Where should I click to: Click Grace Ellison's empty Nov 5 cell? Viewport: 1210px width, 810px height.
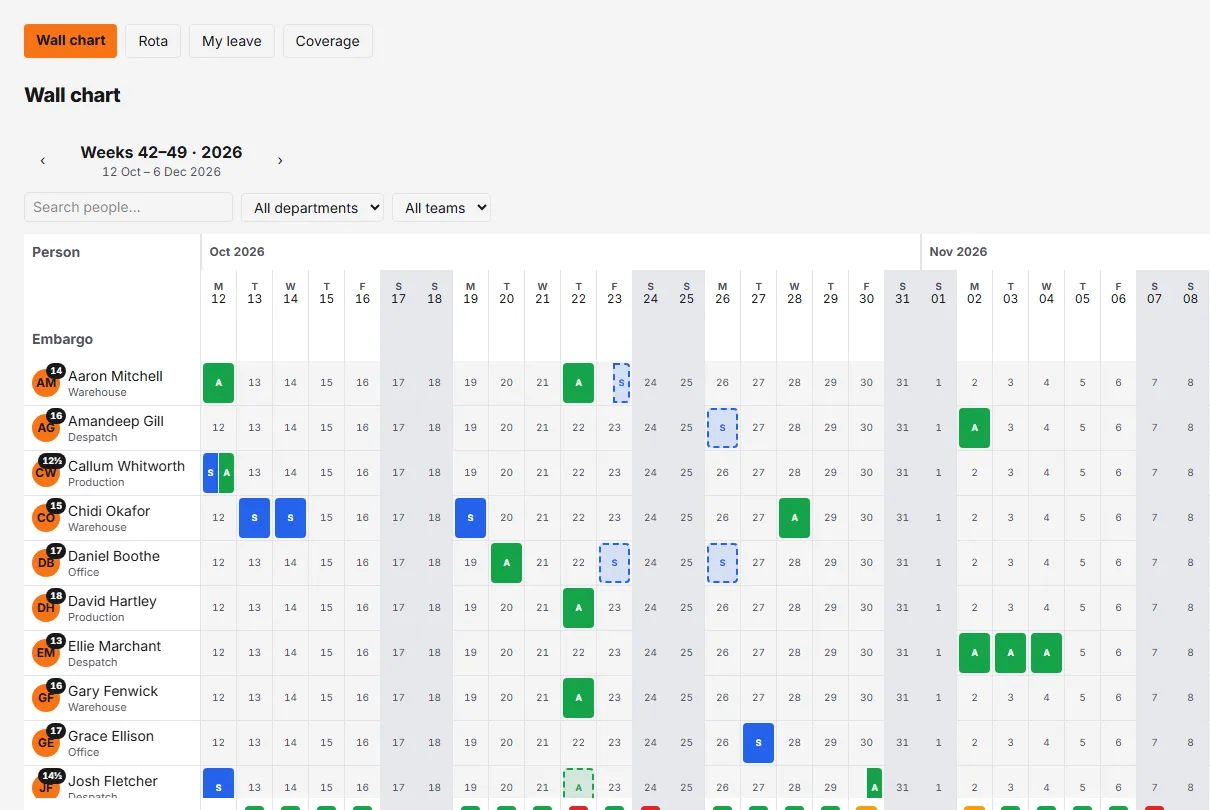tap(1083, 743)
